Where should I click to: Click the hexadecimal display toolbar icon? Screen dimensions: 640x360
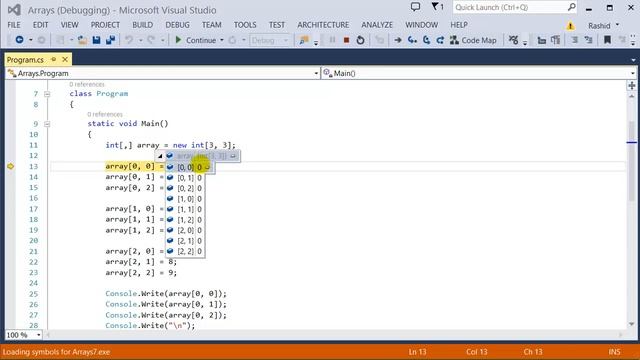pyautogui.click(x=513, y=40)
